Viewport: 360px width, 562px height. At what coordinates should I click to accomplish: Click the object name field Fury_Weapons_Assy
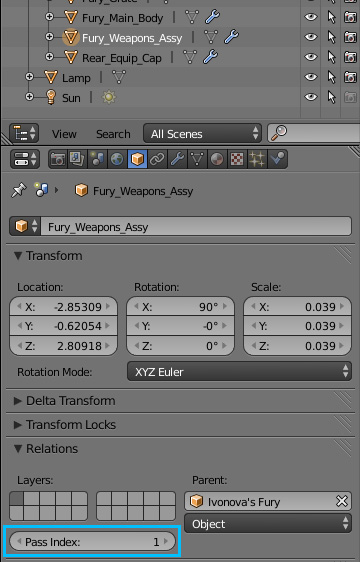coord(196,227)
